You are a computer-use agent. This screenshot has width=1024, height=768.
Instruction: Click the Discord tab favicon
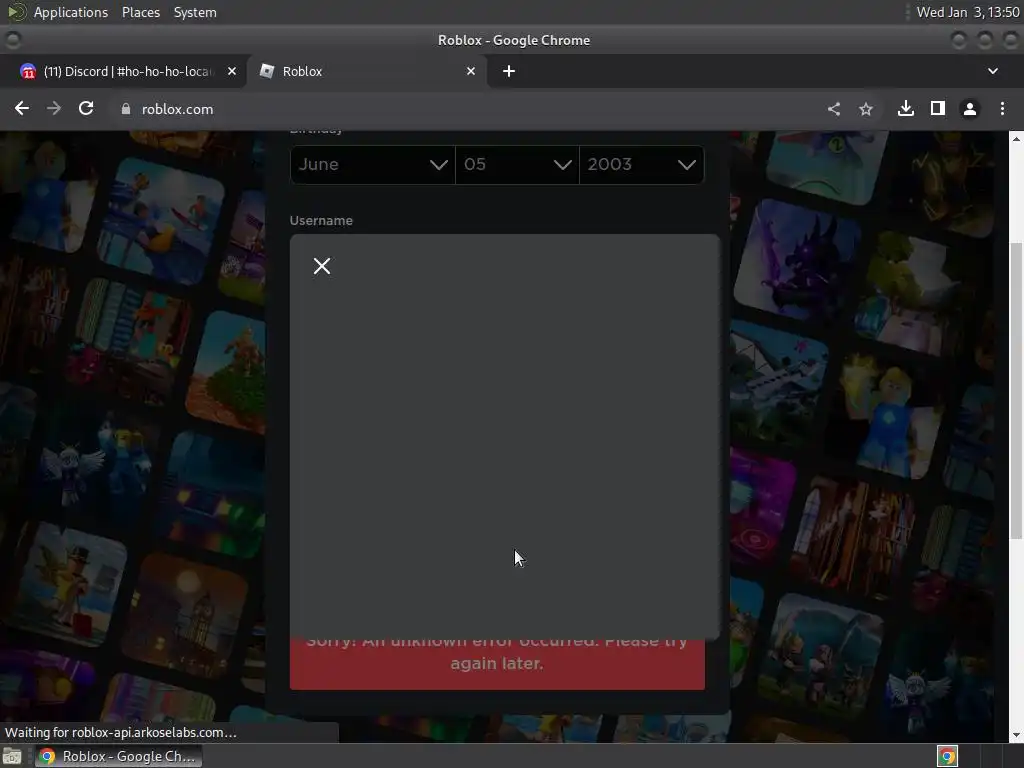point(28,71)
